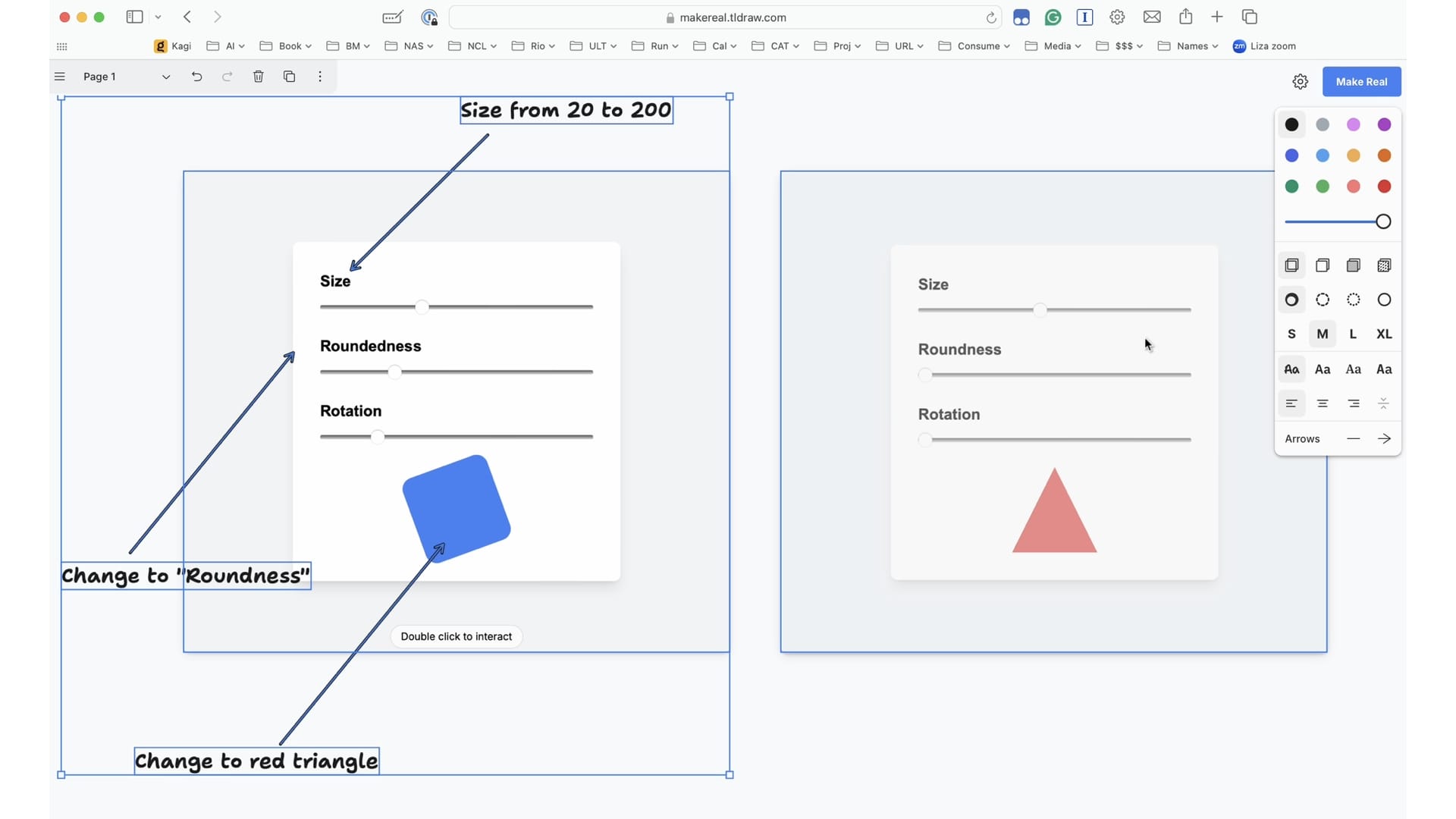Viewport: 1456px width, 819px height.
Task: Click the trash delete icon
Action: click(x=258, y=77)
